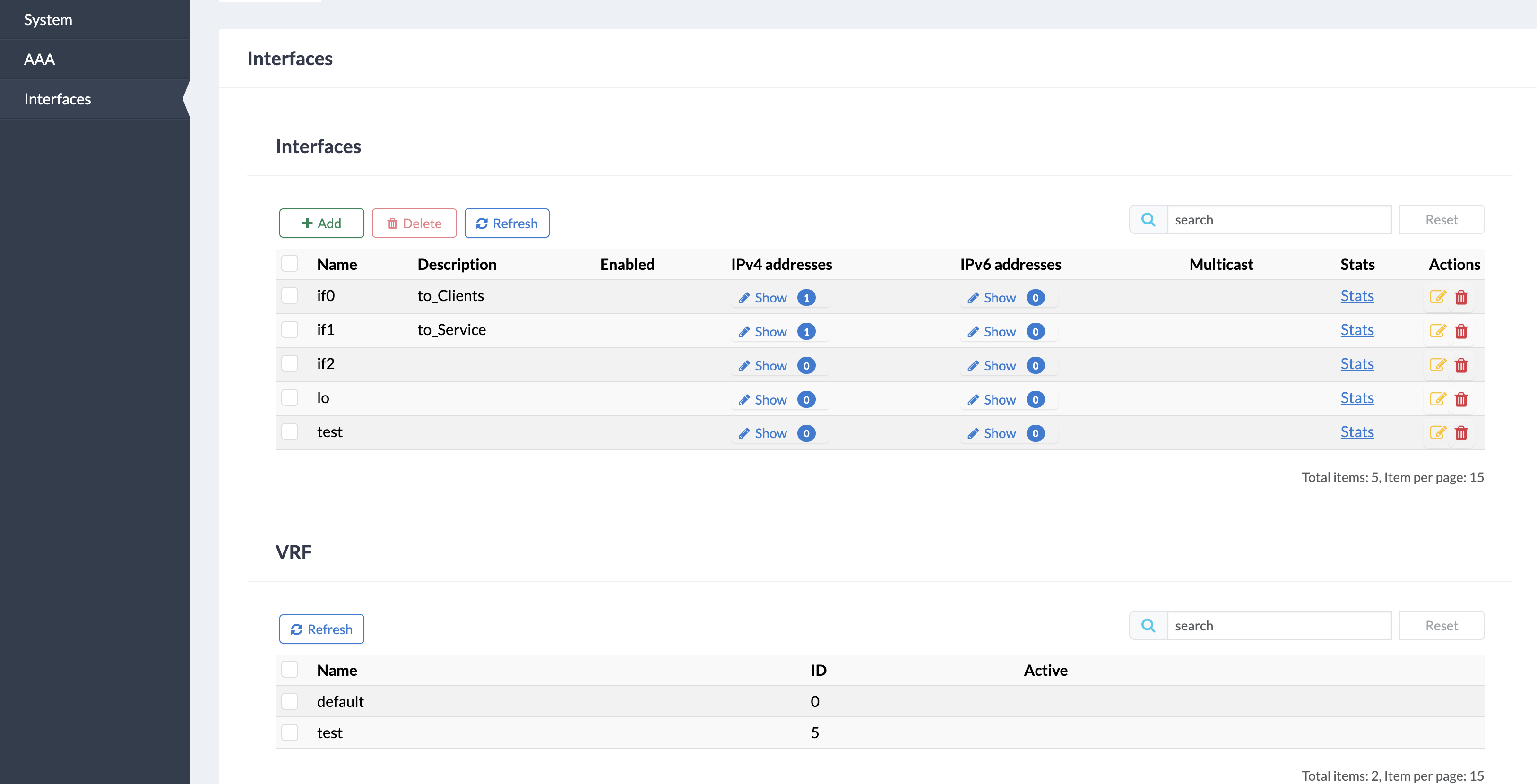Image resolution: width=1537 pixels, height=784 pixels.
Task: Check the VRF default row checkbox
Action: click(x=290, y=701)
